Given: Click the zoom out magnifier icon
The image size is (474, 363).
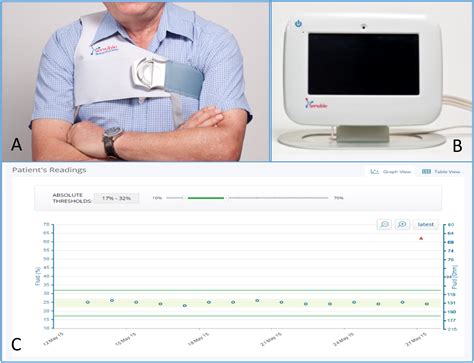Looking at the screenshot, I should 384,224.
